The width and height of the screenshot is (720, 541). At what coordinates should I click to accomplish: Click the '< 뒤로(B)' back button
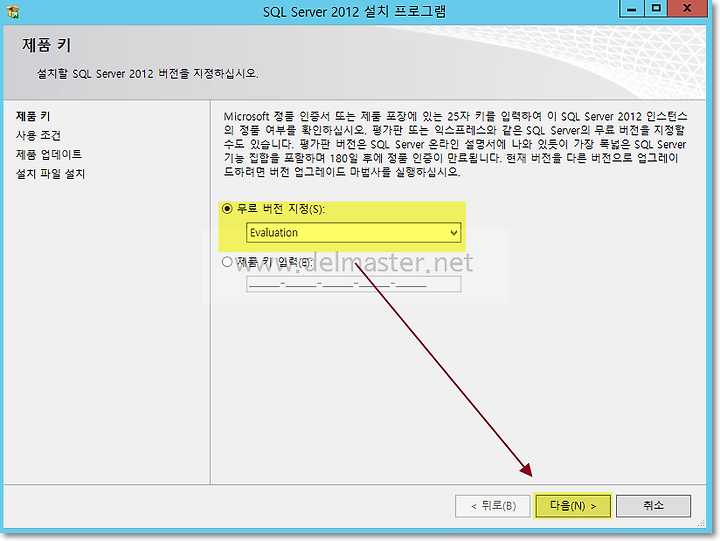click(x=493, y=506)
